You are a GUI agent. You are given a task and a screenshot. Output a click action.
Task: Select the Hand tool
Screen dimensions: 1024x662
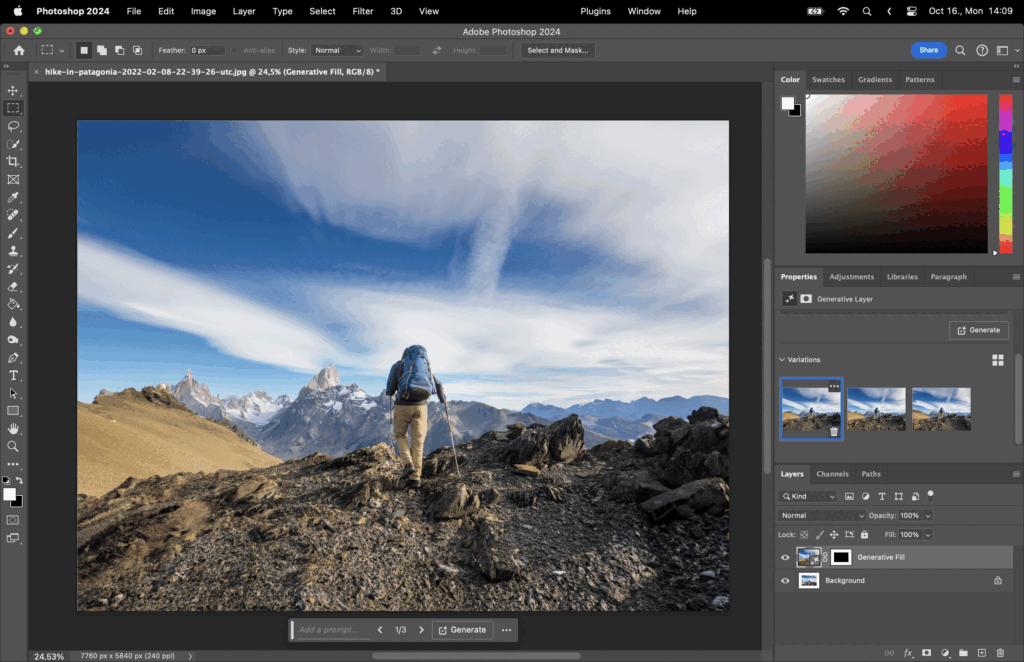click(x=13, y=428)
